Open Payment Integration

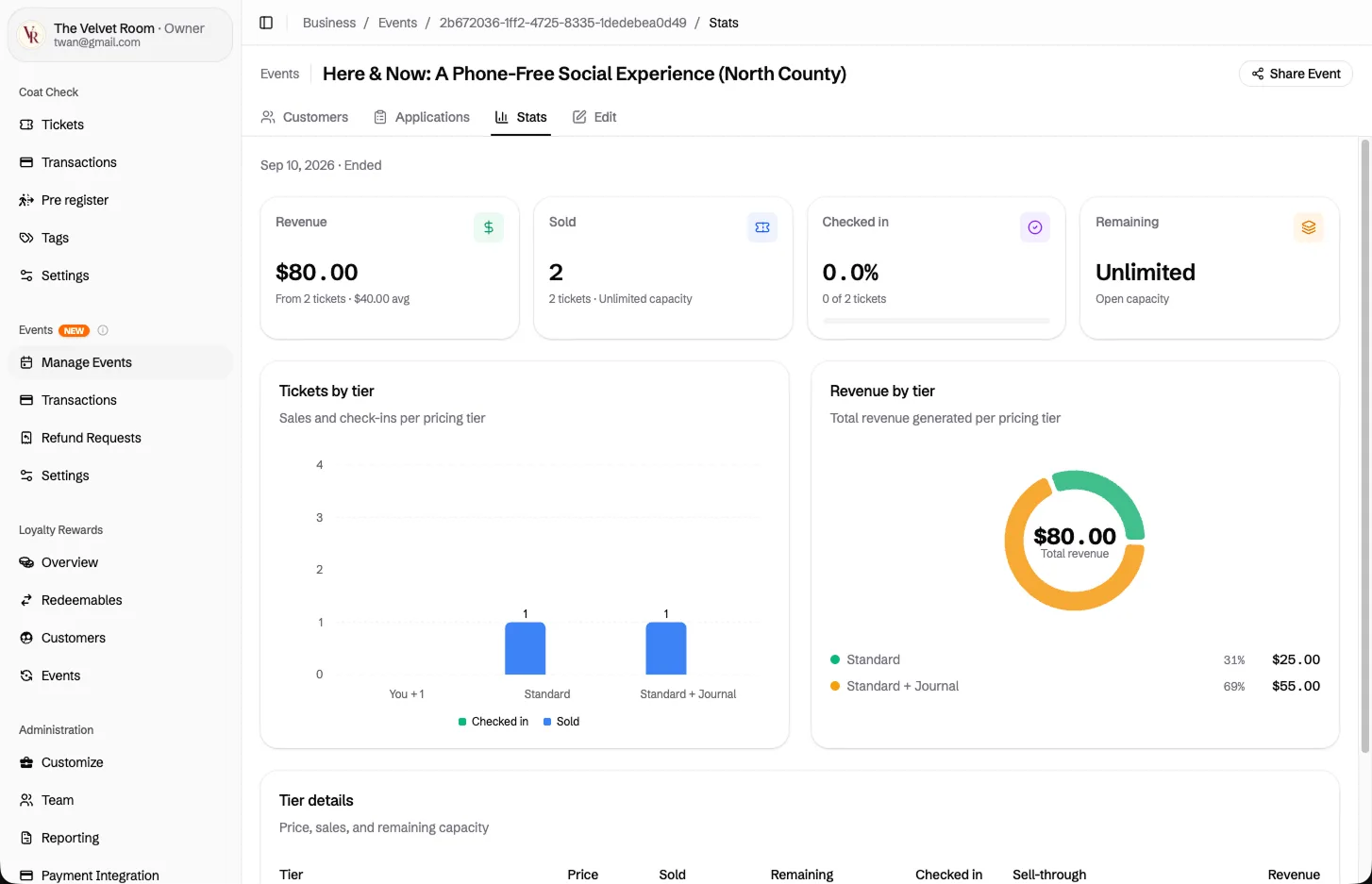point(121,876)
